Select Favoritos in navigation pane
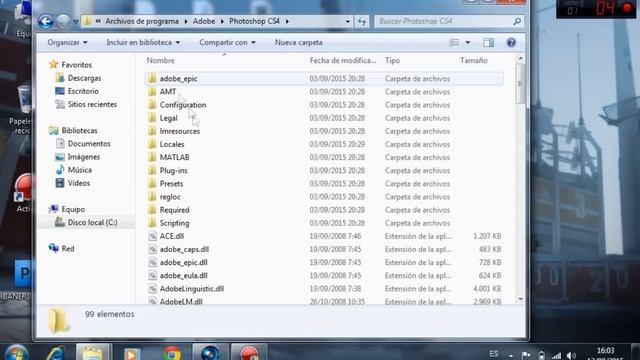The height and width of the screenshot is (360, 640). coord(76,65)
